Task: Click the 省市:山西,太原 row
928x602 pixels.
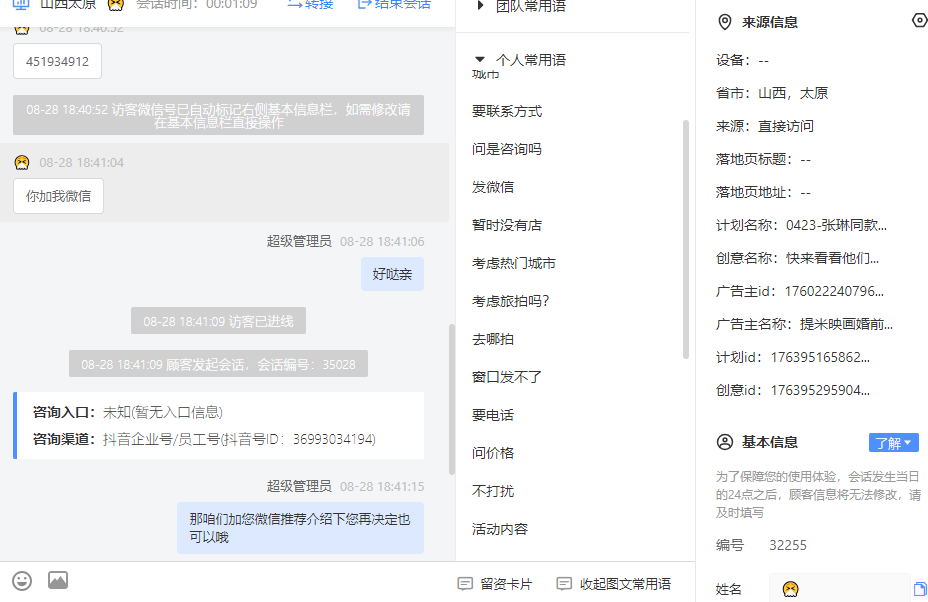Action: tap(772, 93)
